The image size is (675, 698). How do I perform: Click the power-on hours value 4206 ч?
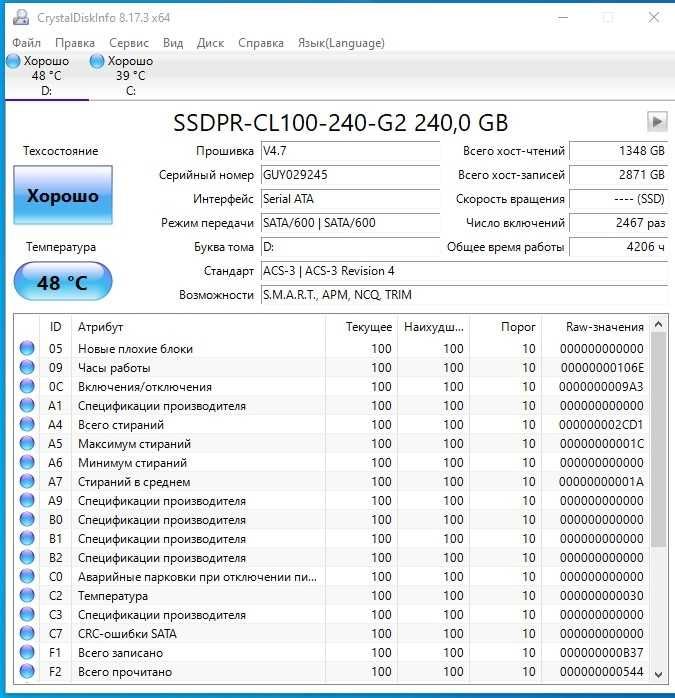618,247
